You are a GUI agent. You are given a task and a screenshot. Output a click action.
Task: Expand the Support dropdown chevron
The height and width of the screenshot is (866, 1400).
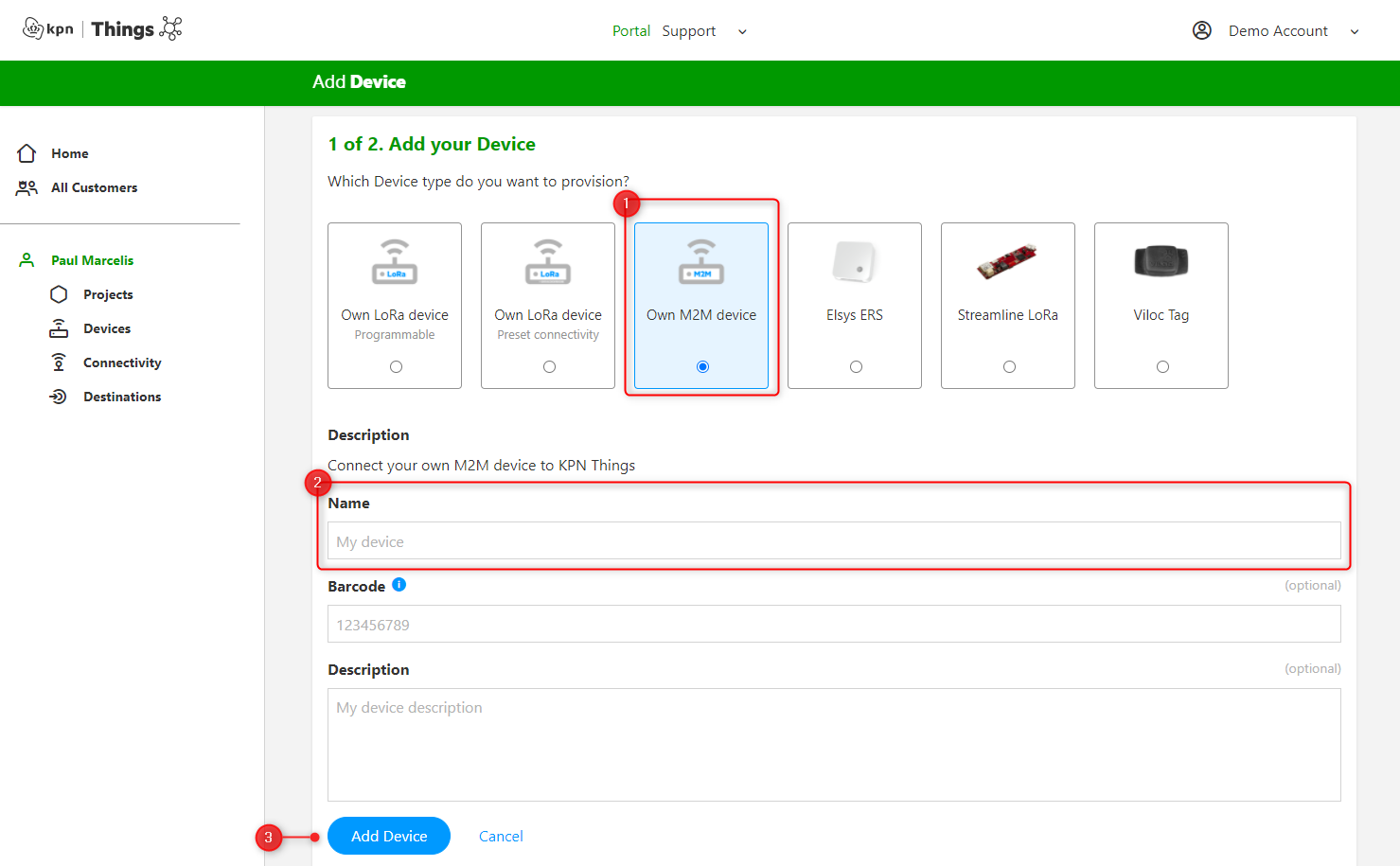742,31
